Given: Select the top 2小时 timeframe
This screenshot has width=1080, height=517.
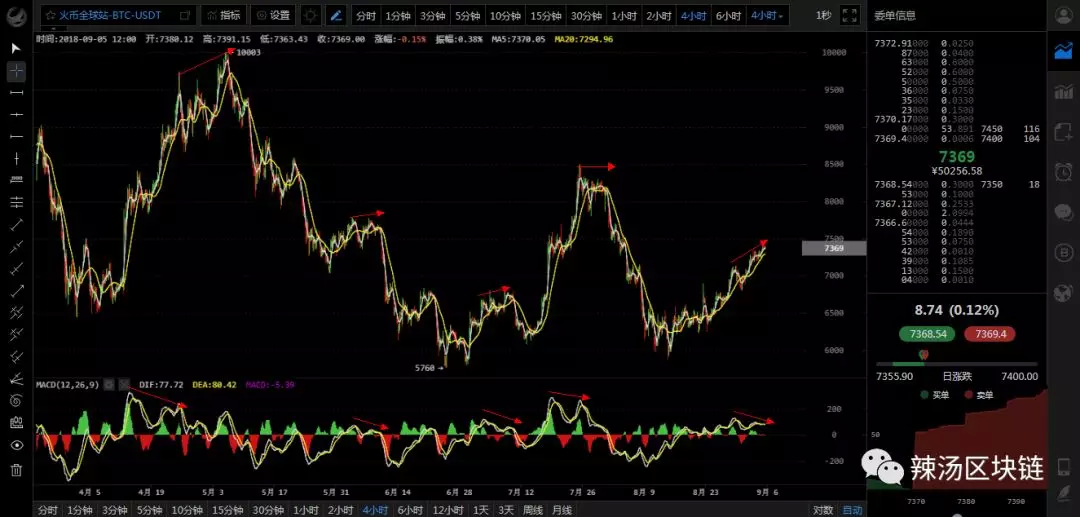Looking at the screenshot, I should click(658, 15).
